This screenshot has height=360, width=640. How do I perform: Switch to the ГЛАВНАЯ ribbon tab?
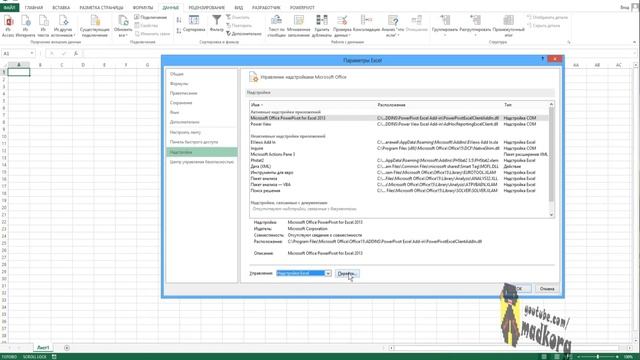[33, 8]
